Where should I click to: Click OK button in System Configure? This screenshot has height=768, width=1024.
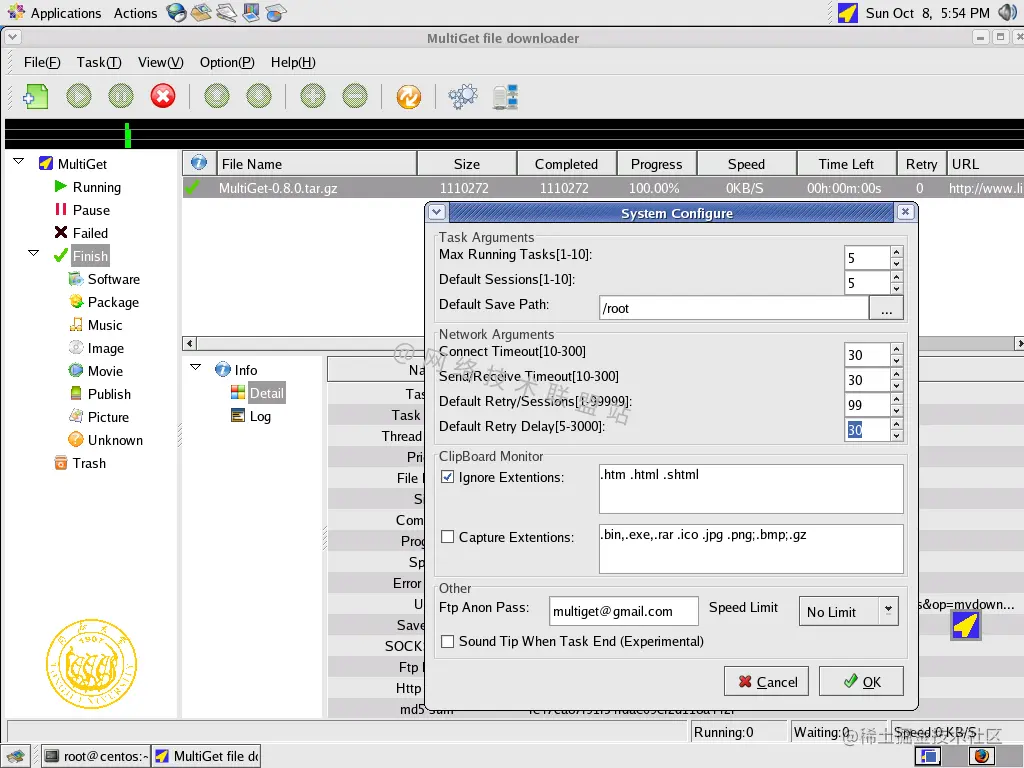861,681
